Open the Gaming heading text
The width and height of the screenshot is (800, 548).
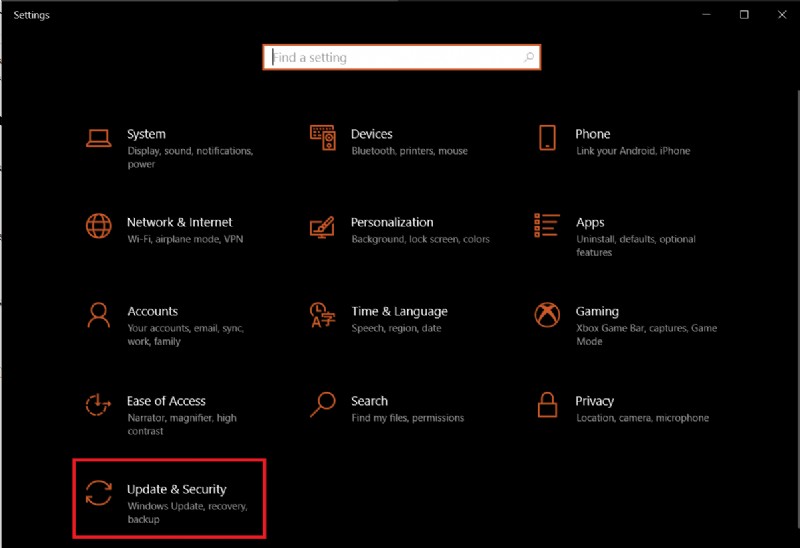pos(597,311)
